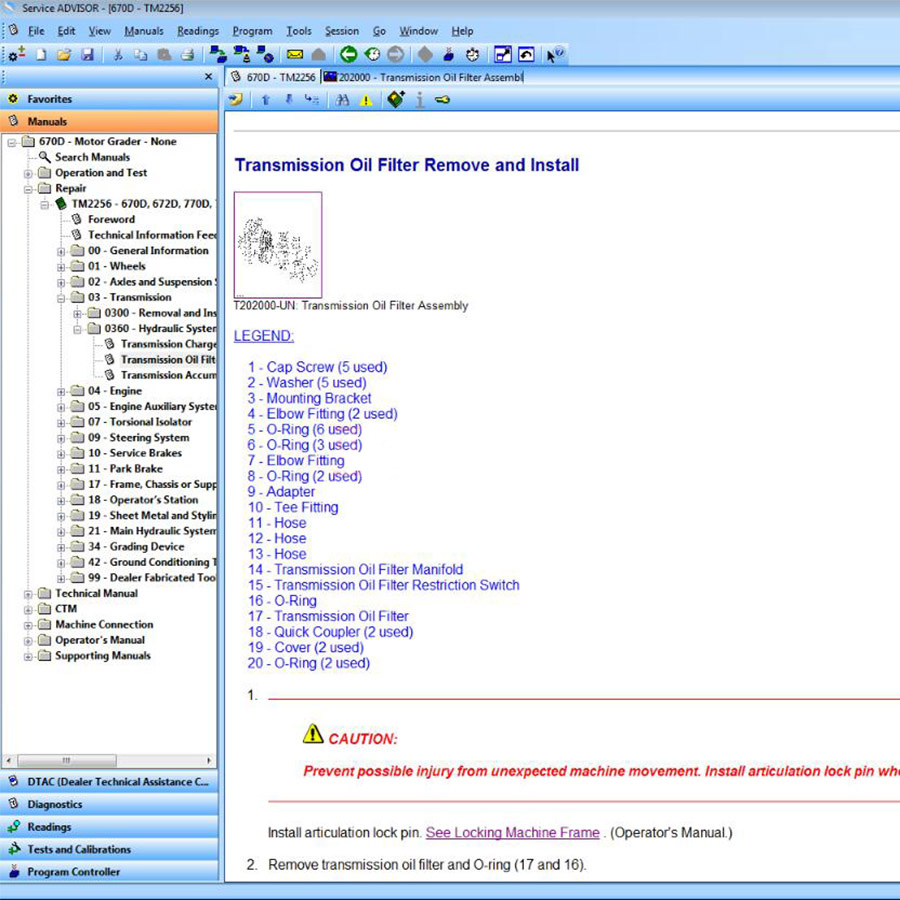Screen dimensions: 900x900
Task: Open the Tools menu
Action: coord(299,31)
